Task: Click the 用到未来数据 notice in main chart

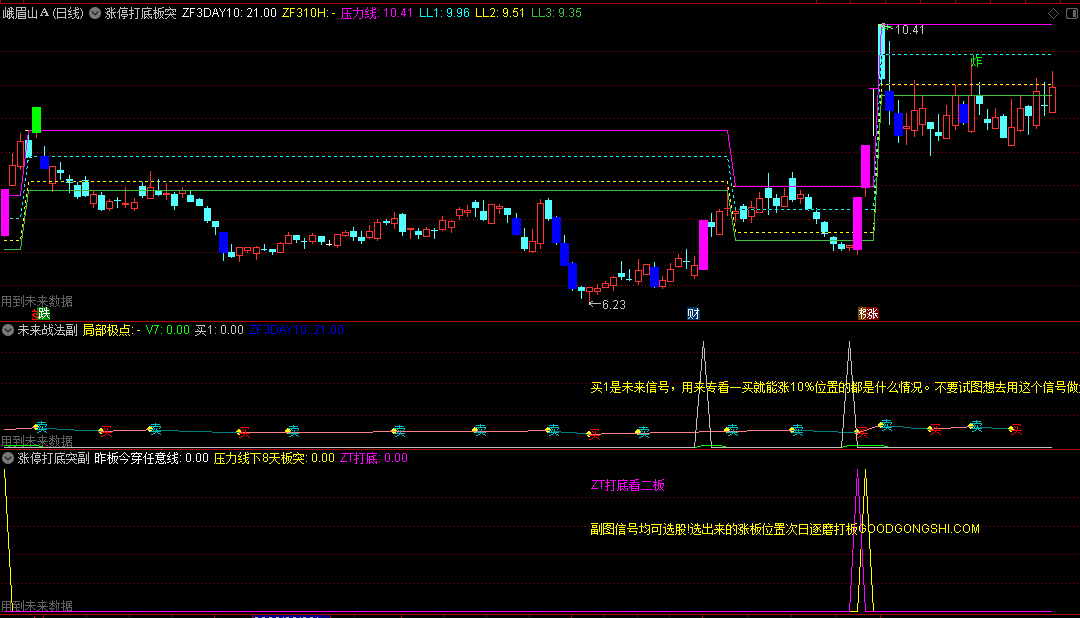Action: click(x=37, y=301)
